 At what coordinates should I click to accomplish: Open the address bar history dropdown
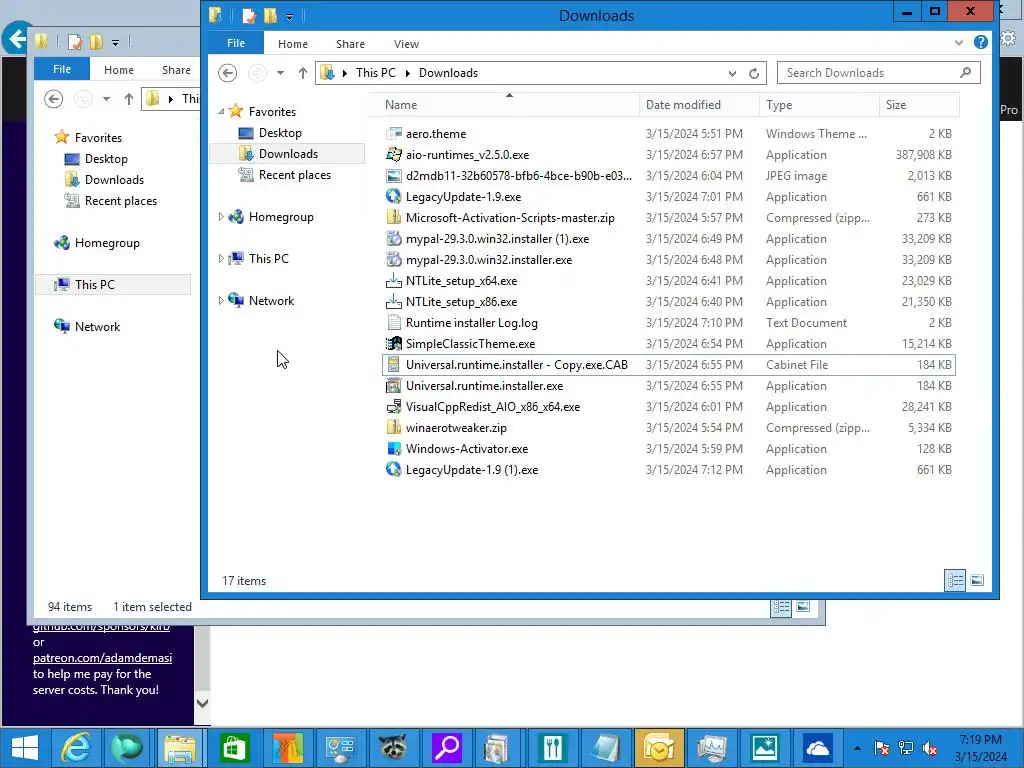732,73
